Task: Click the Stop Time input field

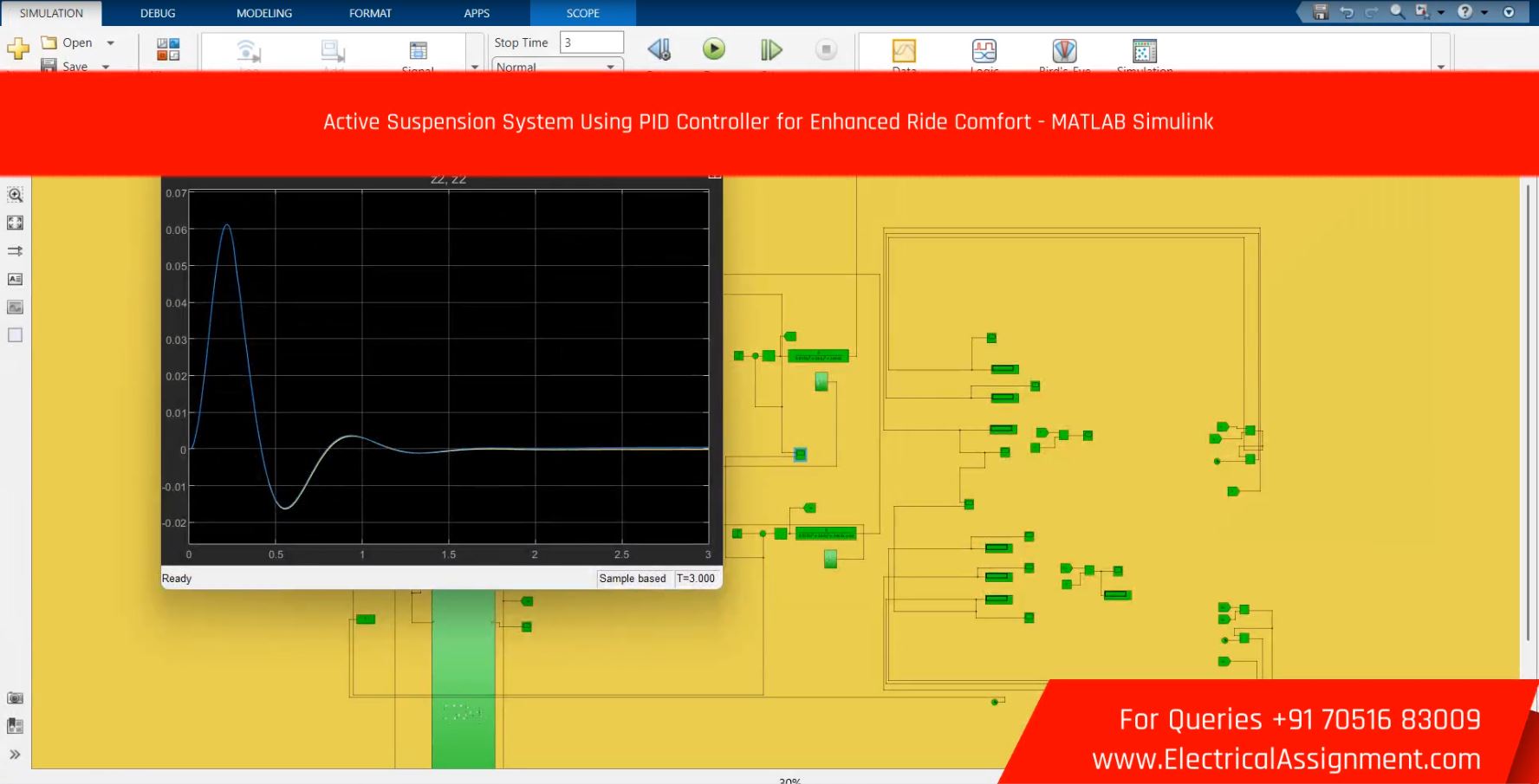Action: click(592, 42)
